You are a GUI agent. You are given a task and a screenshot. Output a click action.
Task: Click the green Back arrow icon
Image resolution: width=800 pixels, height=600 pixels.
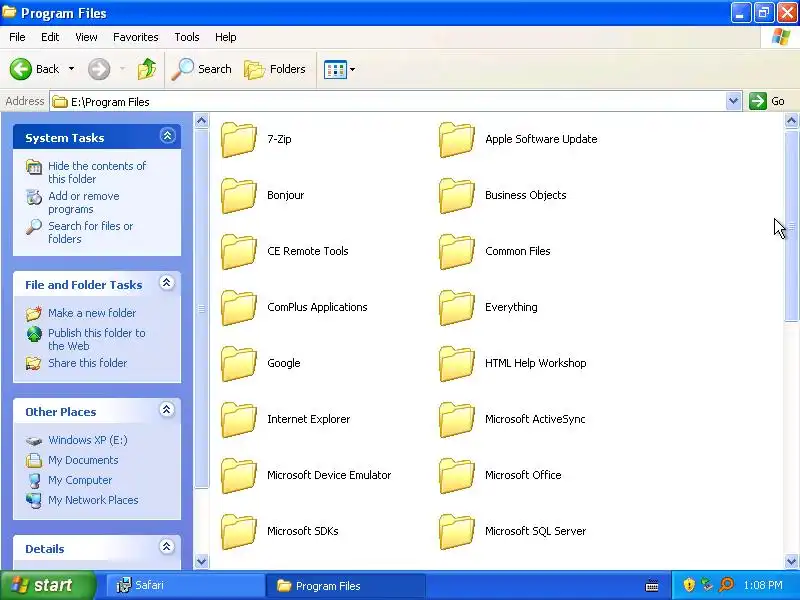[21, 69]
